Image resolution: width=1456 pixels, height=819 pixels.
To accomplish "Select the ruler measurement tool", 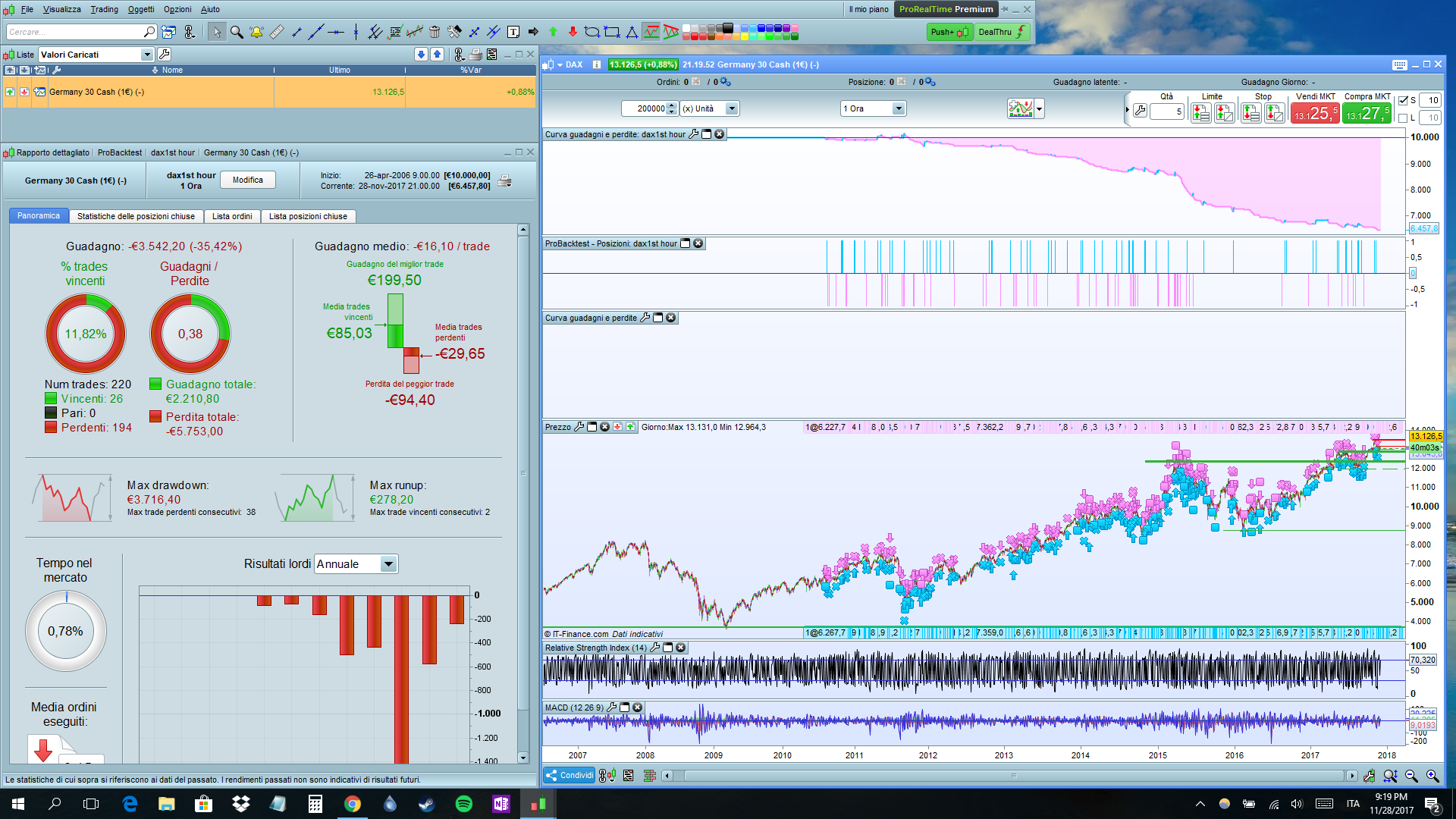I will click(277, 32).
